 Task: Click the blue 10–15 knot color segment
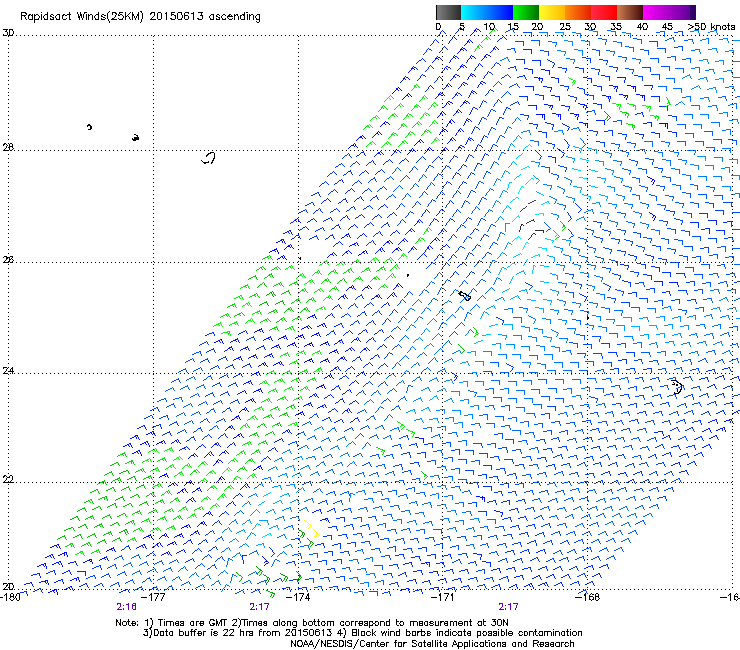point(500,12)
